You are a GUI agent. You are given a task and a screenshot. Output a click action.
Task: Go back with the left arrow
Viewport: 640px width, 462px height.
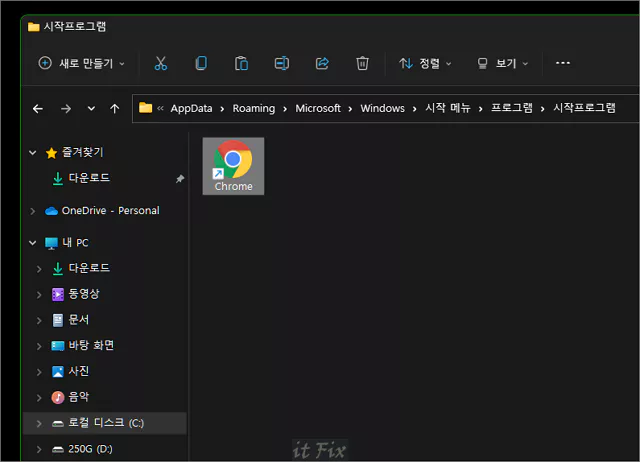[x=38, y=109]
